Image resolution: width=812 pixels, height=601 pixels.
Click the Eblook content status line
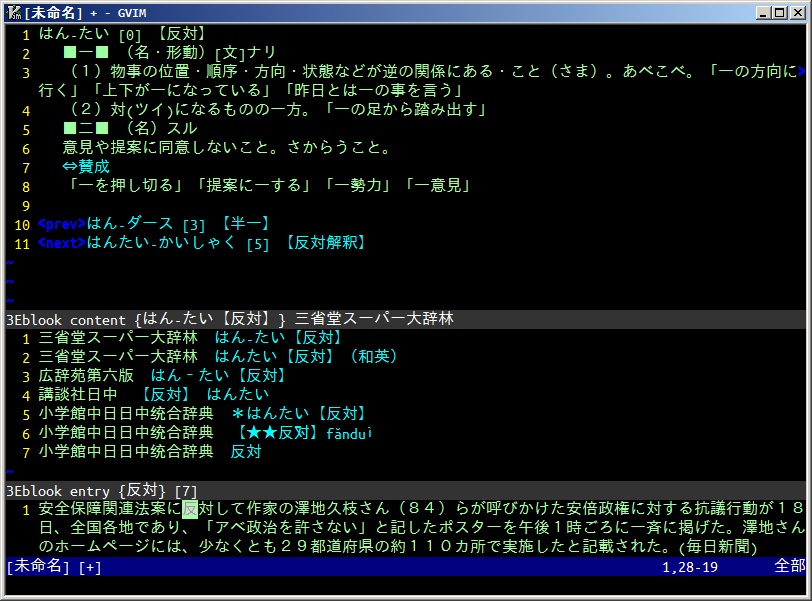[406, 319]
